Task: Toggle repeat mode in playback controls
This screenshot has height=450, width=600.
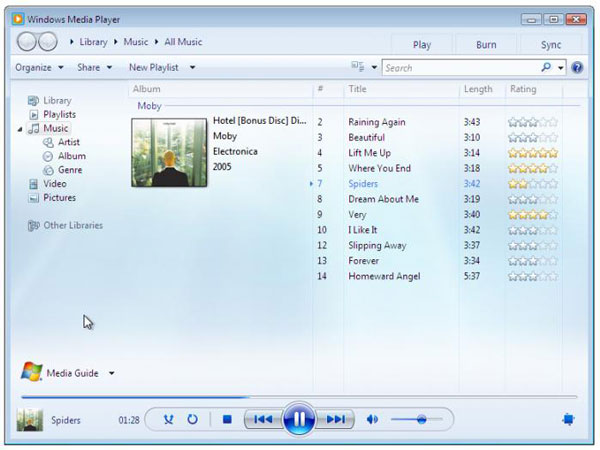Action: [192, 419]
